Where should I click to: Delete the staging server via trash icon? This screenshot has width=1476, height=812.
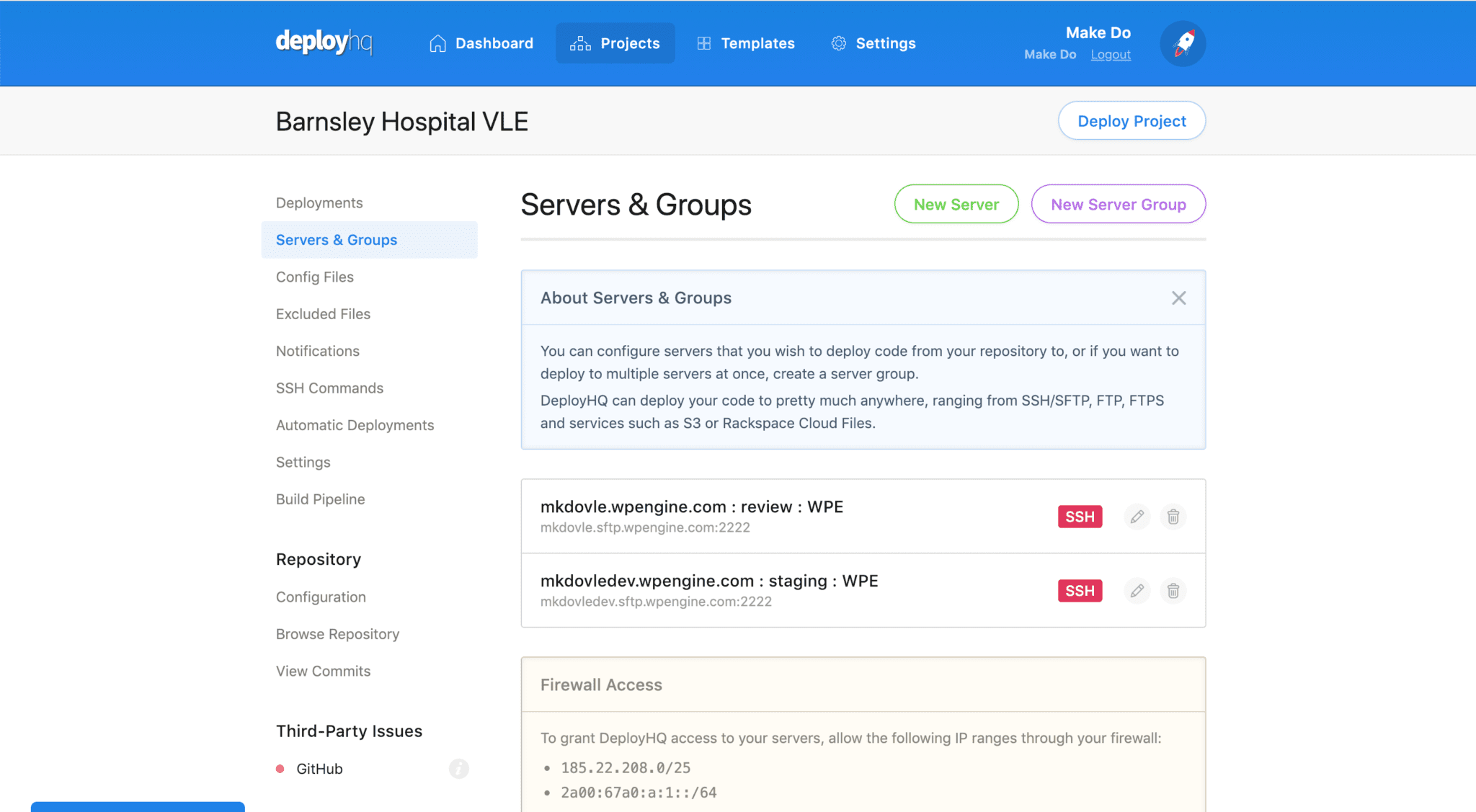[1173, 591]
